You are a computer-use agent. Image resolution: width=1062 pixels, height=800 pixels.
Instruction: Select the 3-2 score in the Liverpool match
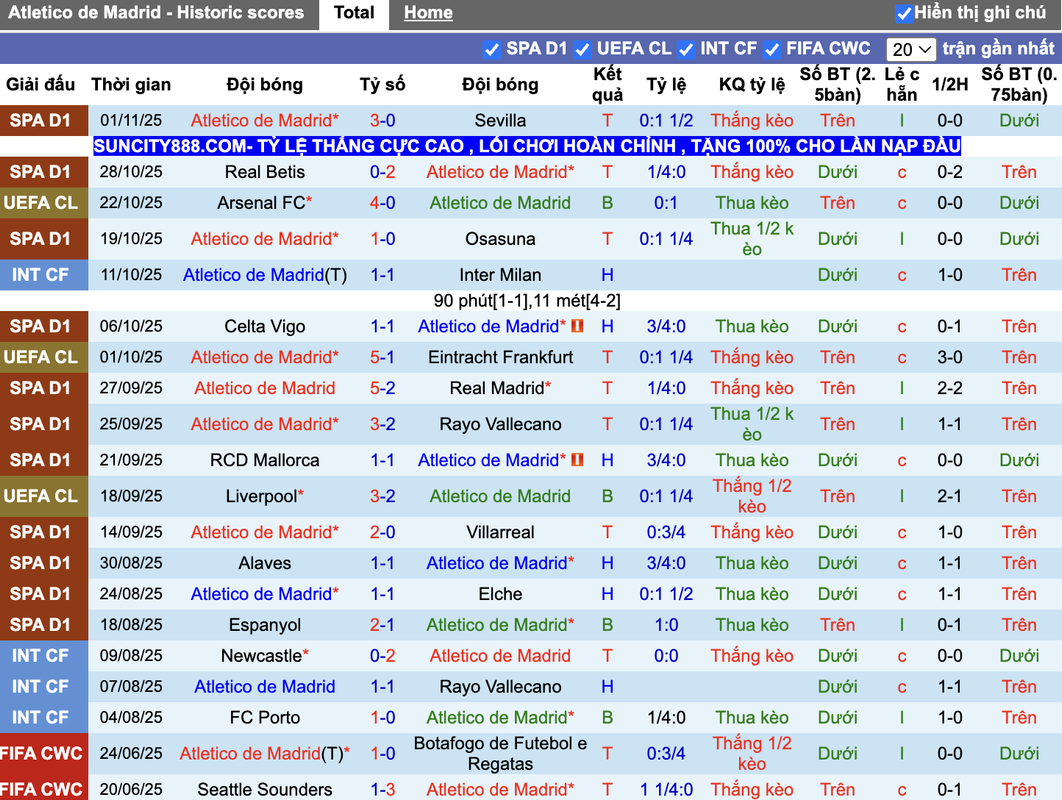point(383,497)
